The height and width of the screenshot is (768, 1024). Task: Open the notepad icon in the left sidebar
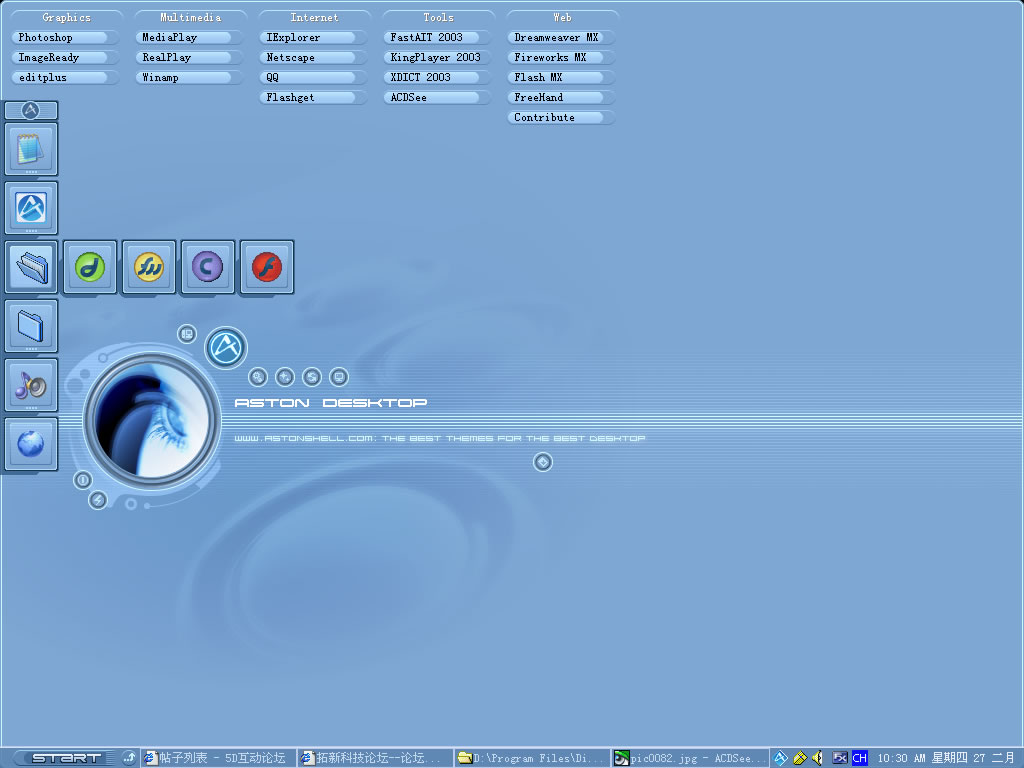(31, 149)
